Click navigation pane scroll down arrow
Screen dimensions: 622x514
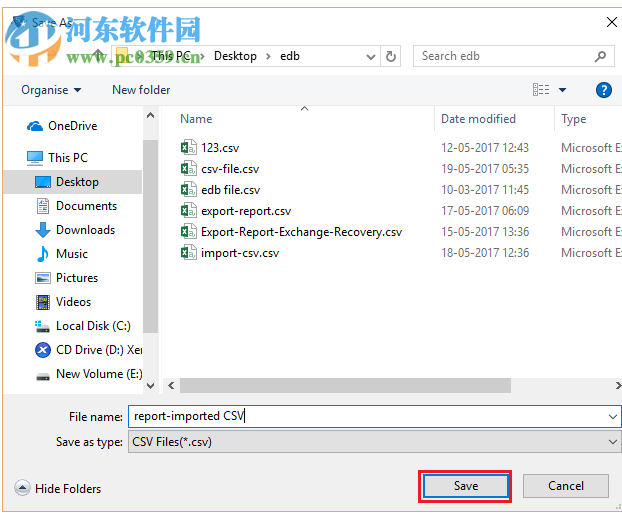[x=150, y=386]
